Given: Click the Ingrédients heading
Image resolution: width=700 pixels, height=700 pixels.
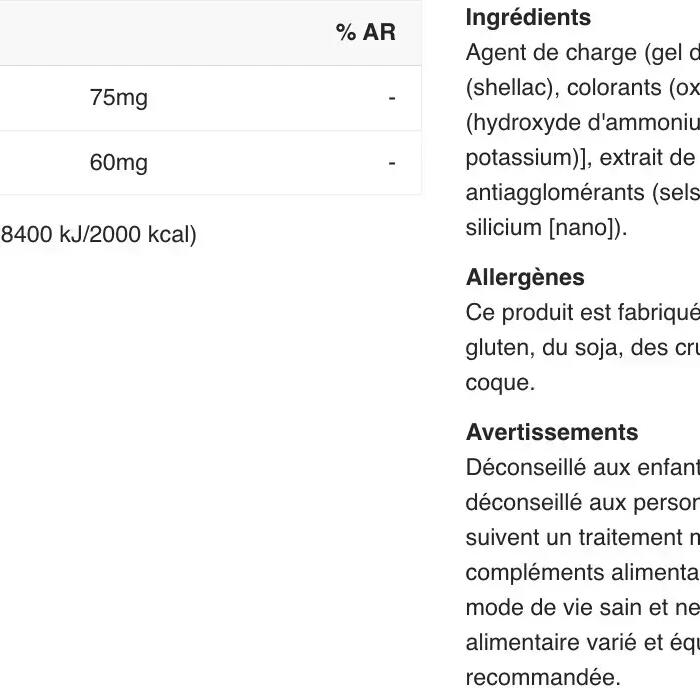Looking at the screenshot, I should click(528, 17).
